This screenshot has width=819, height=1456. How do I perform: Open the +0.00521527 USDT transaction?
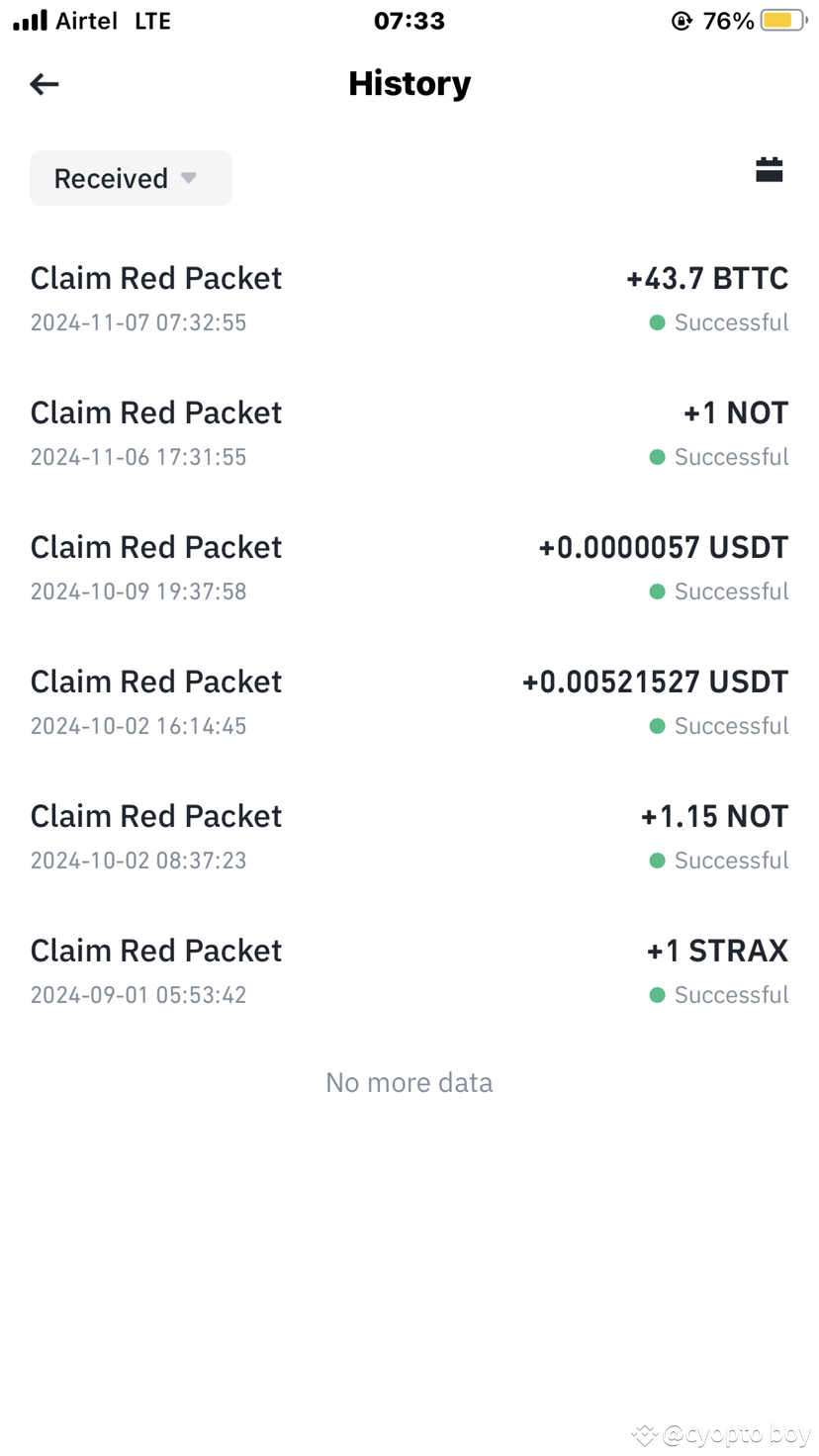click(409, 702)
